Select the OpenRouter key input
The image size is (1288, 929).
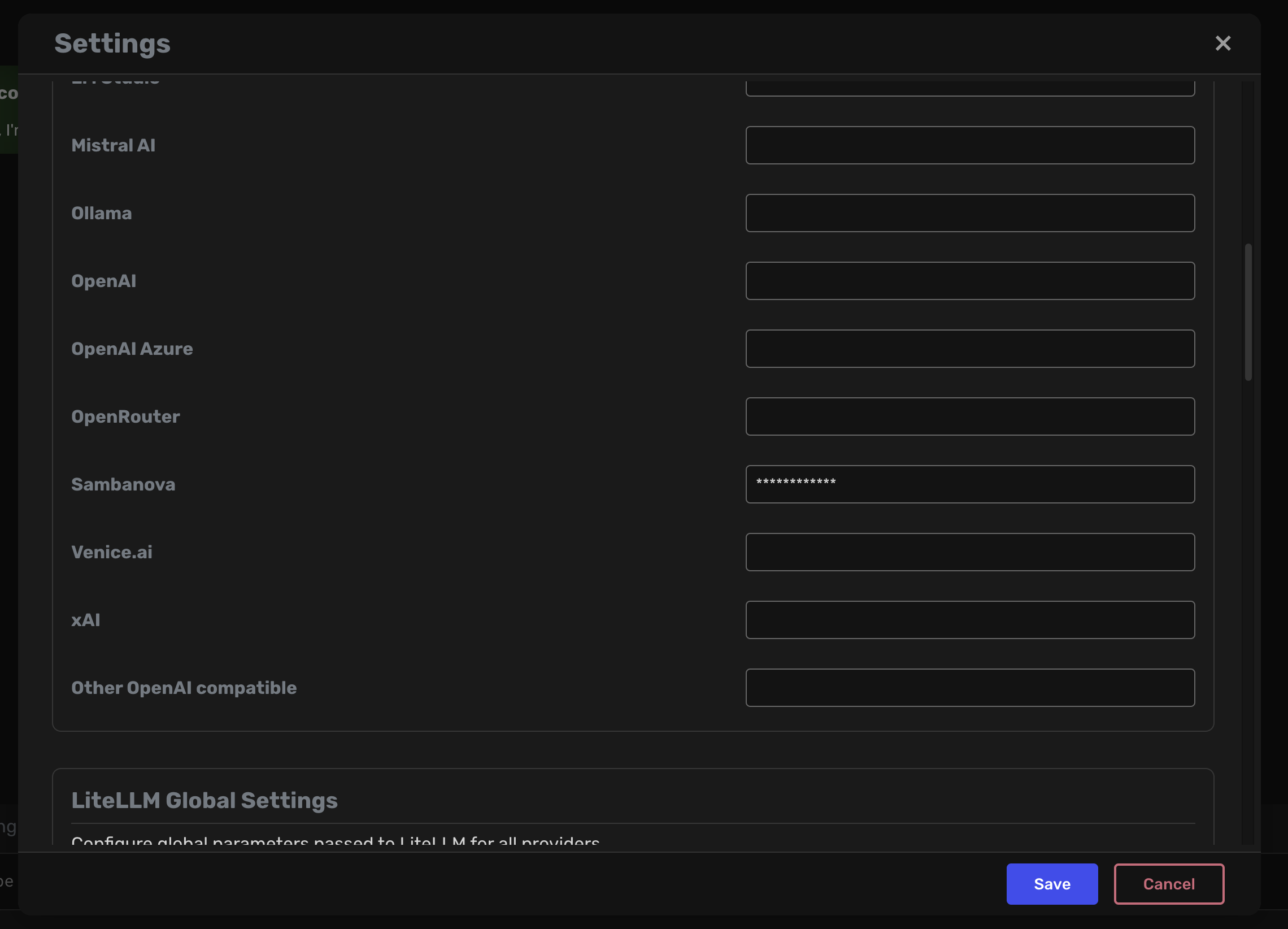[970, 416]
